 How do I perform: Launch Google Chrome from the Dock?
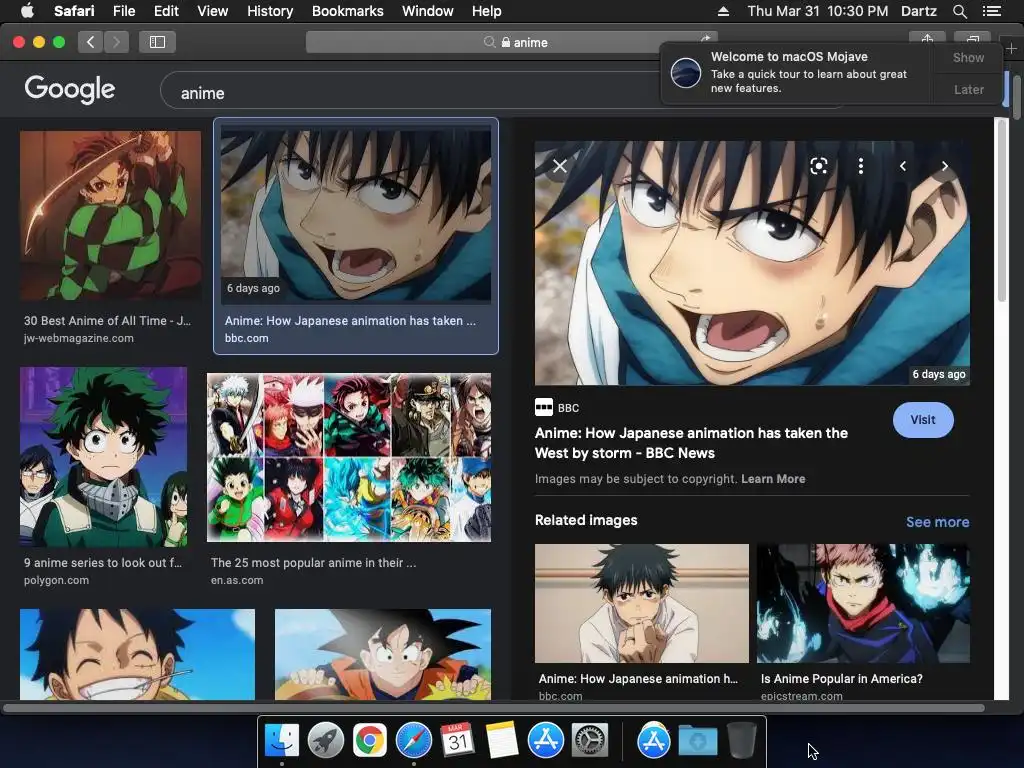(370, 740)
